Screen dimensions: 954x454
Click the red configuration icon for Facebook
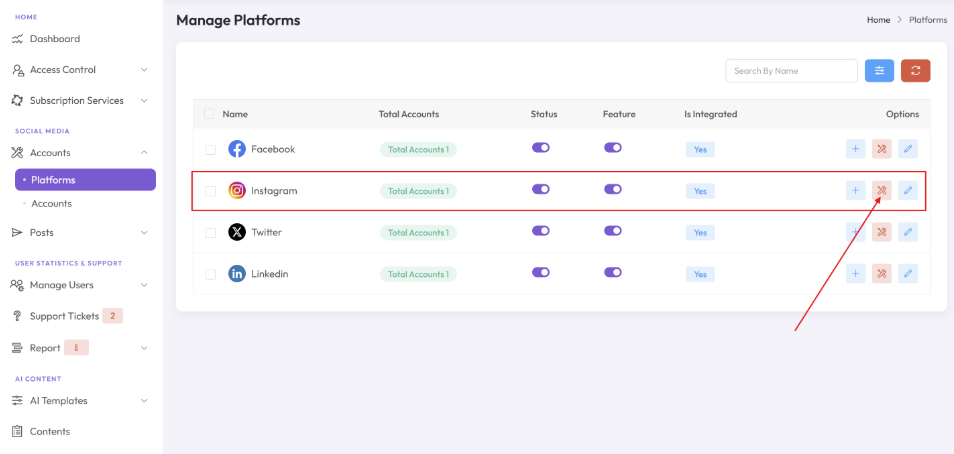click(882, 148)
